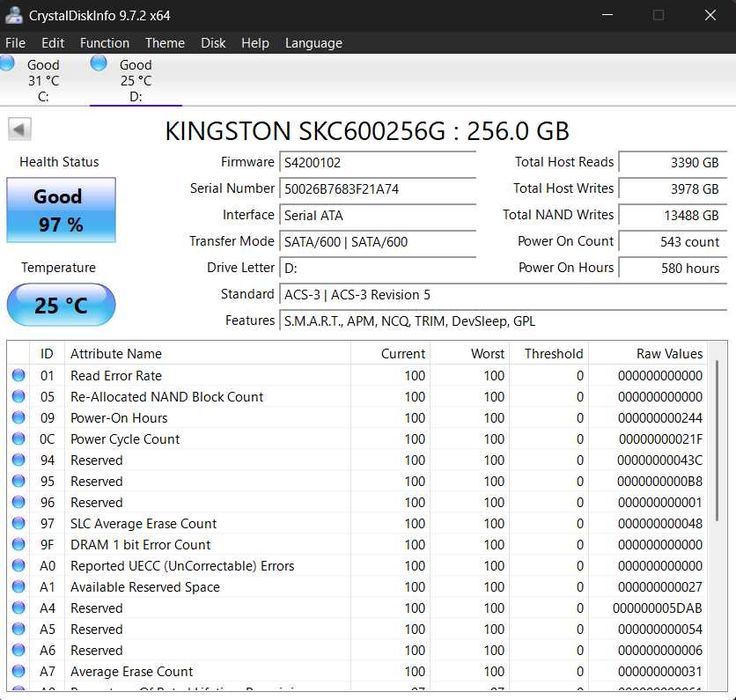Click the Attribute Name column header
Viewport: 736px width, 700px height.
tap(207, 354)
